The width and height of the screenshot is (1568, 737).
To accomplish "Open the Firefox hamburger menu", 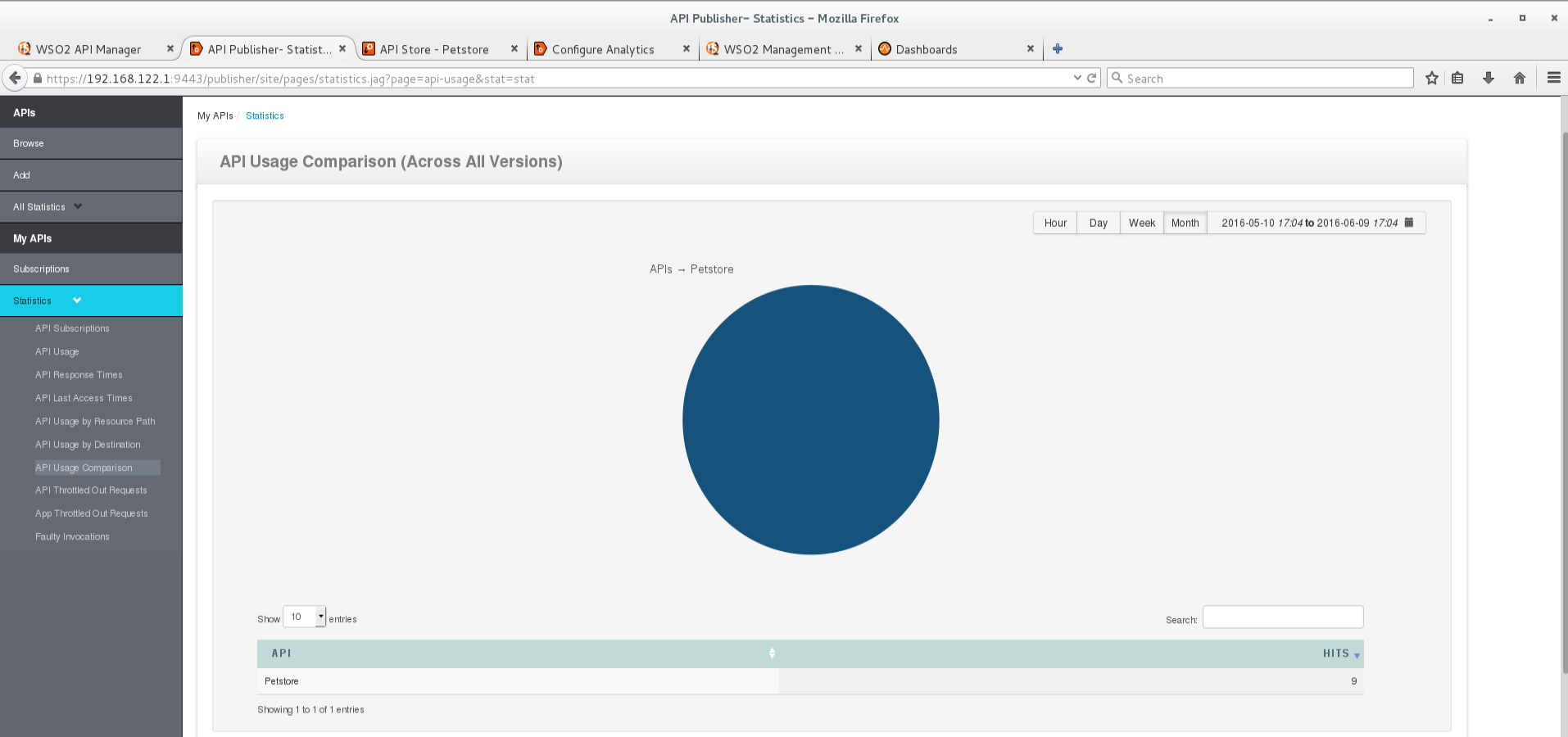I will [x=1553, y=78].
